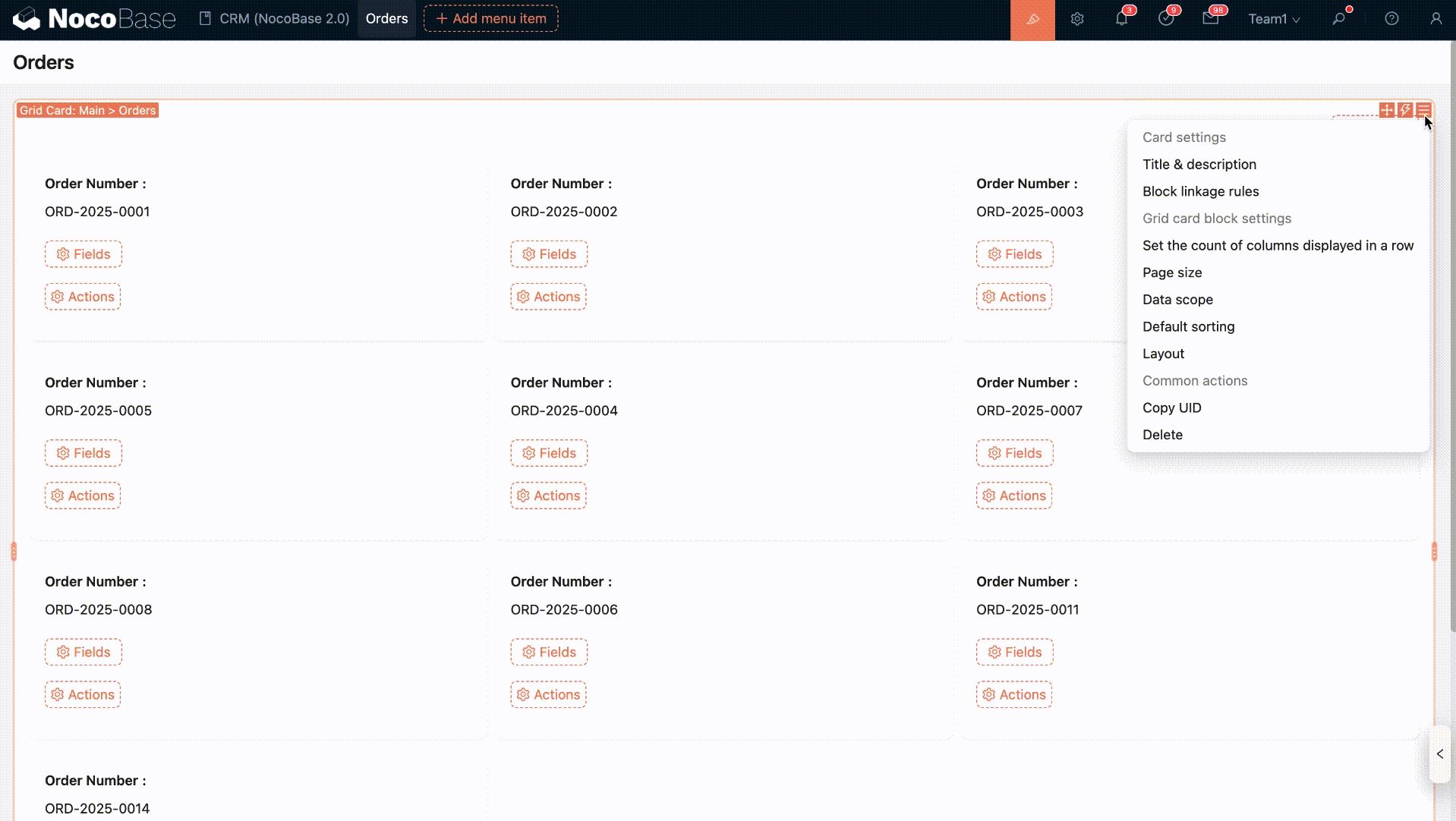
Task: Click the lightning bolt block icon
Action: (x=1405, y=110)
